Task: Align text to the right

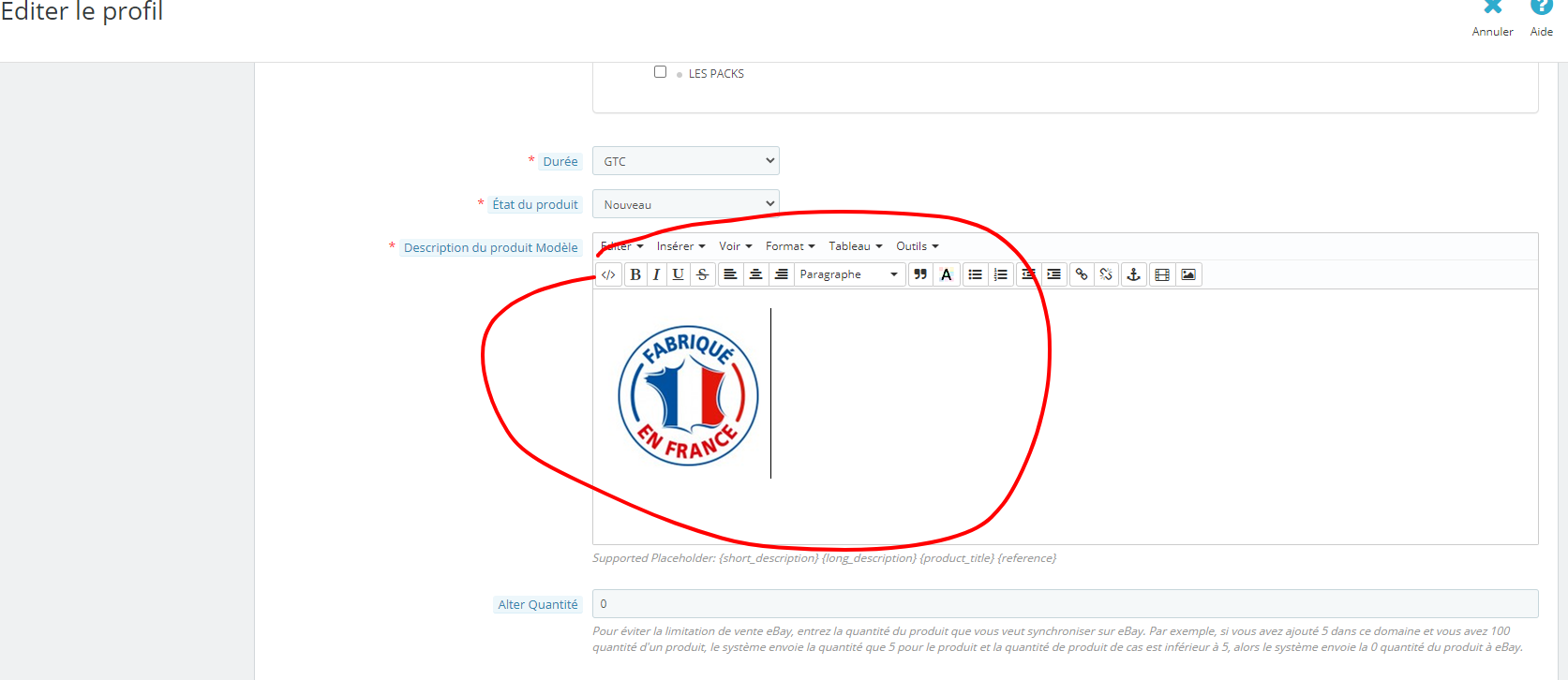Action: 781,274
